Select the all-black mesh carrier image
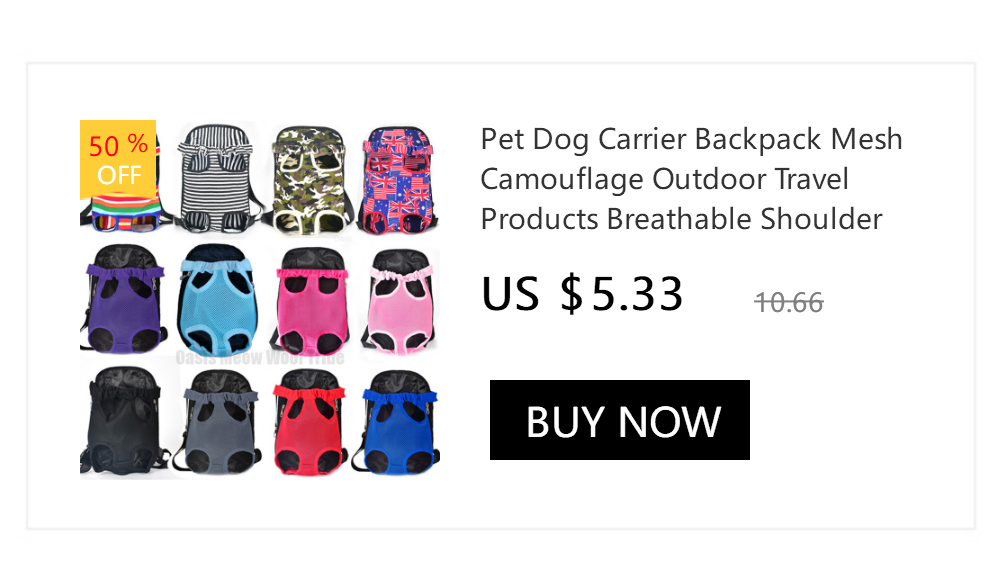This screenshot has height=580, width=1000. coord(124,420)
